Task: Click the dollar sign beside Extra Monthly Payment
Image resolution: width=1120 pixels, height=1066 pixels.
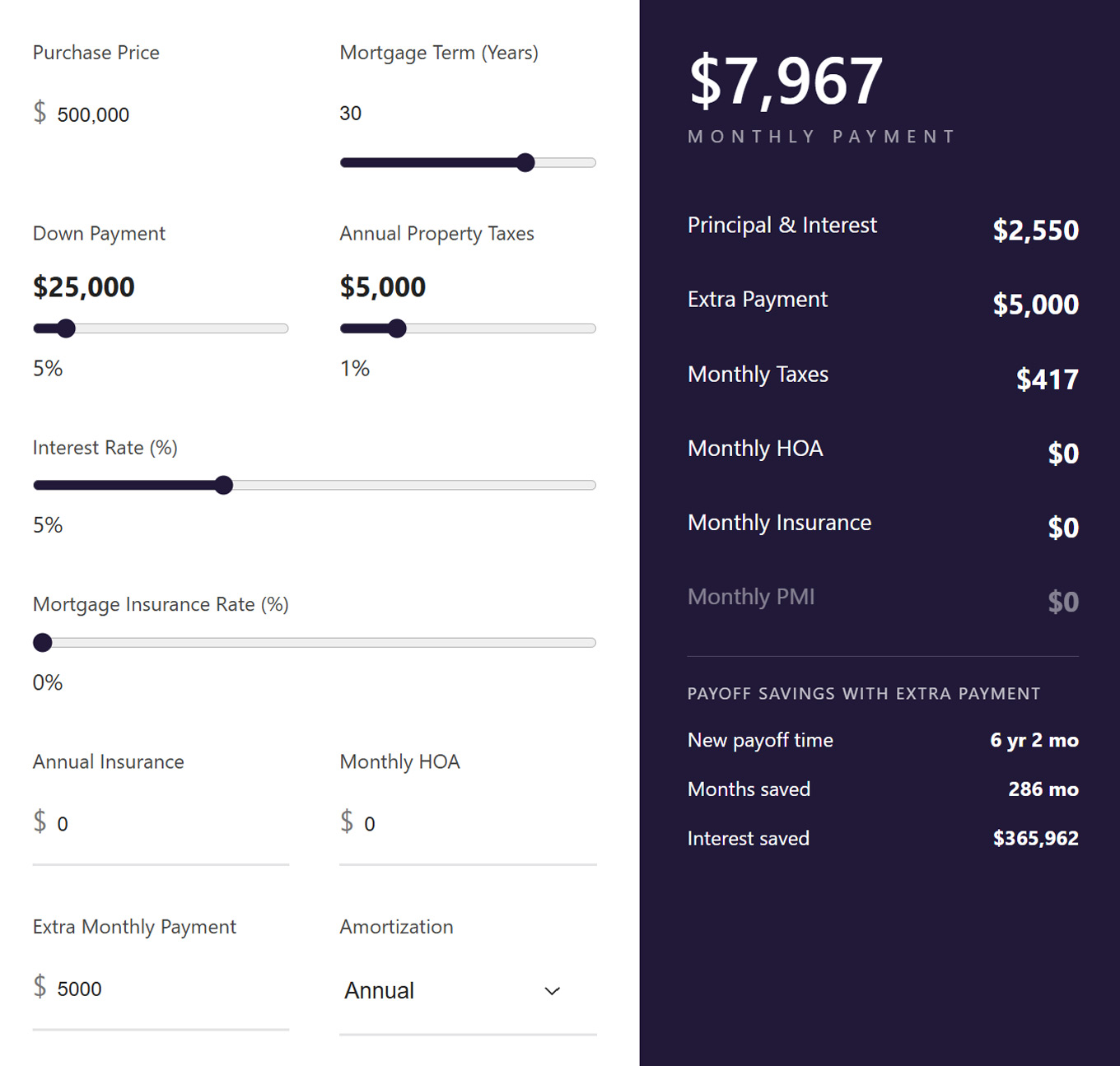Action: 40,986
